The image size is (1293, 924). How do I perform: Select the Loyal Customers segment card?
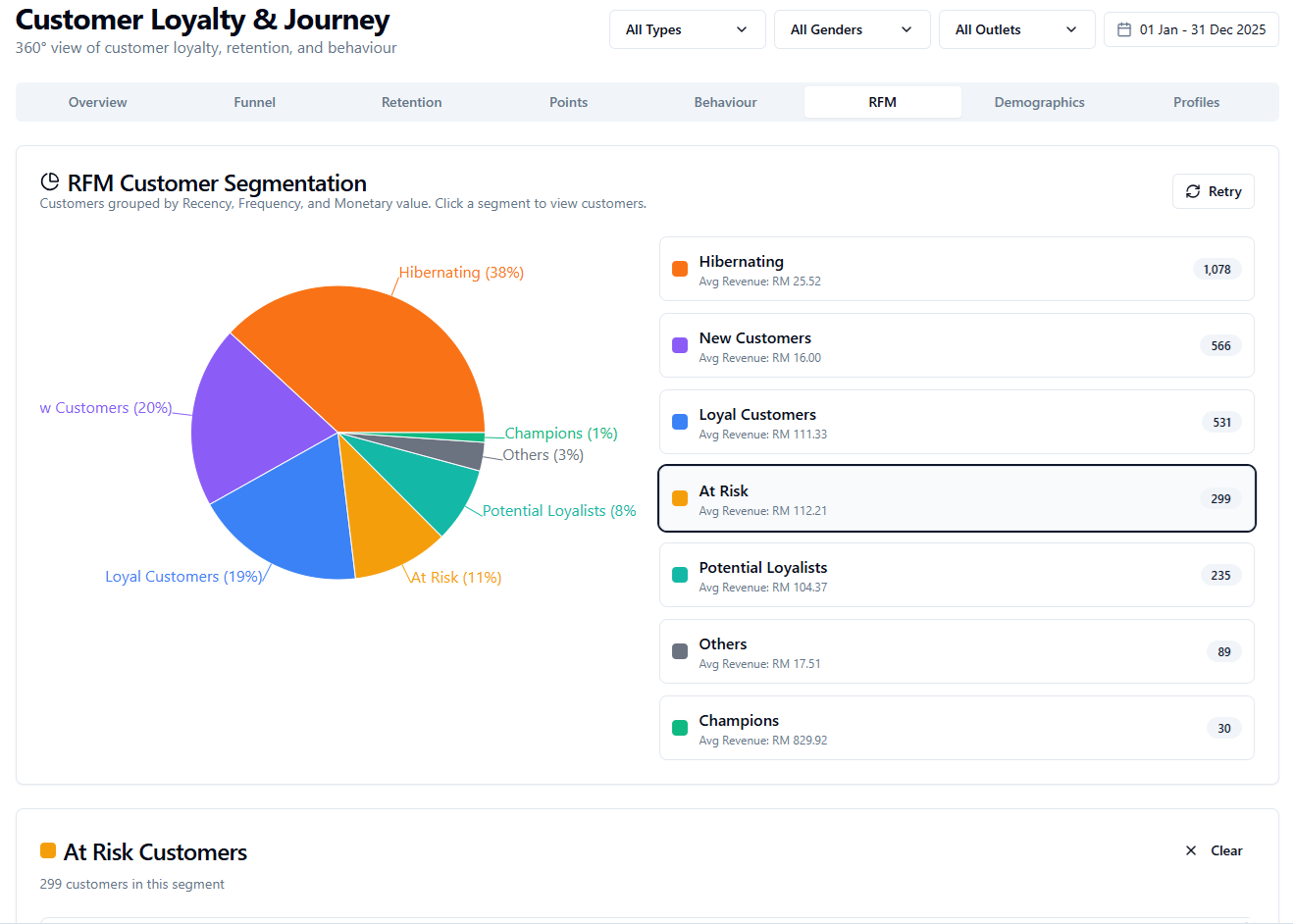957,422
